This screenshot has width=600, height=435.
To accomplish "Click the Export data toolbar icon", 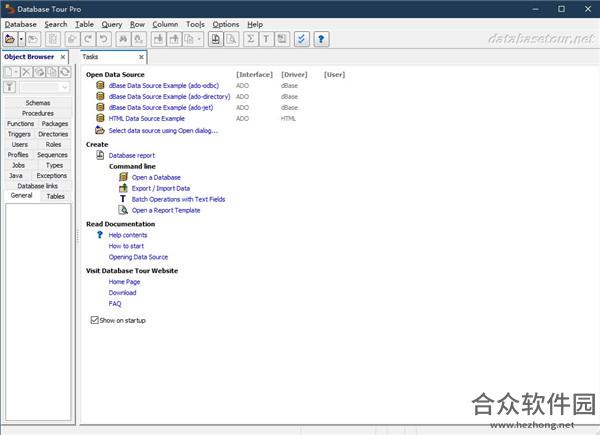I will [174, 39].
